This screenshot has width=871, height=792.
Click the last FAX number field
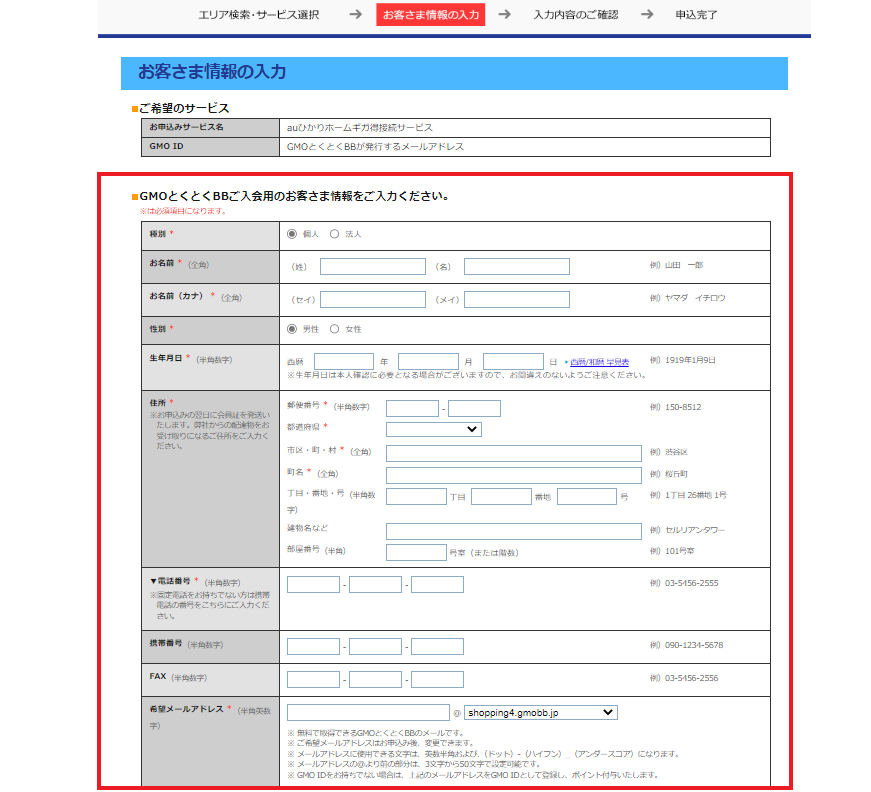pos(437,679)
